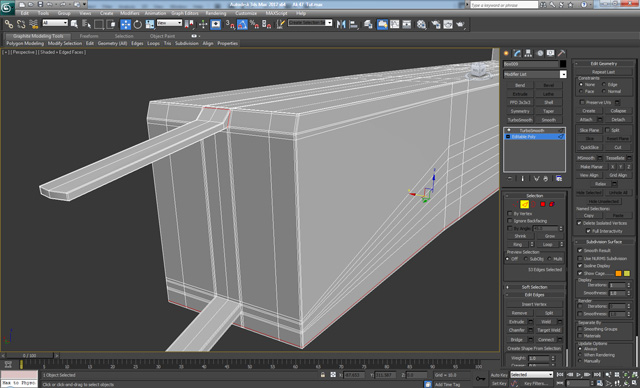This screenshot has height=388, width=640.
Task: Open the Modify command panel tab
Action: (x=518, y=53)
